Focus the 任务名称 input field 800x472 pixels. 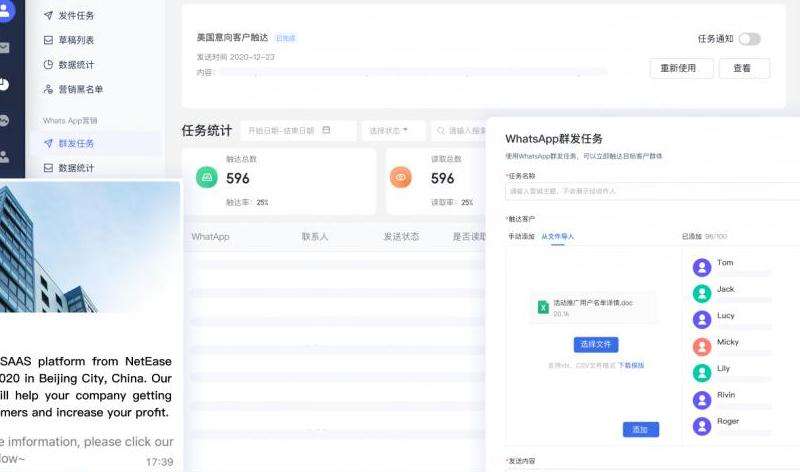point(653,191)
